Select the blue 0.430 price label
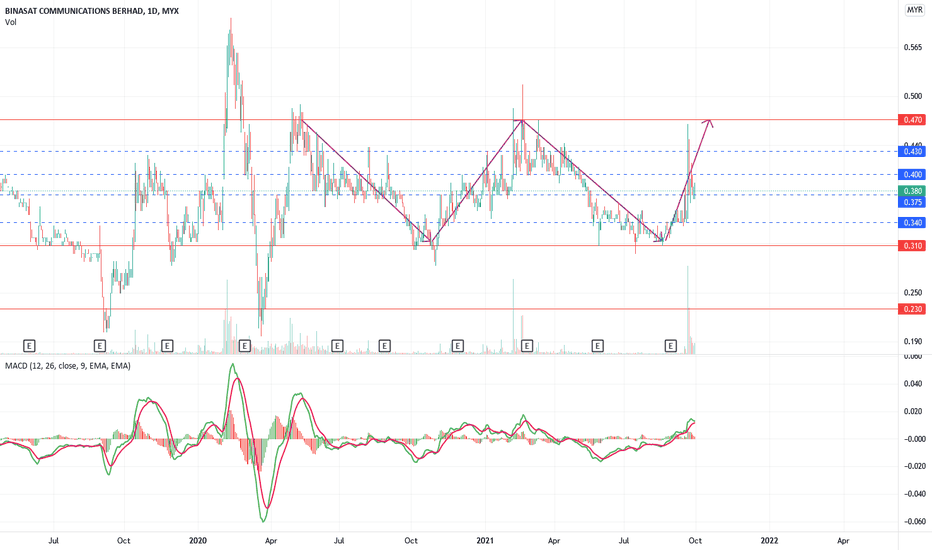The height and width of the screenshot is (550, 932). [x=913, y=152]
